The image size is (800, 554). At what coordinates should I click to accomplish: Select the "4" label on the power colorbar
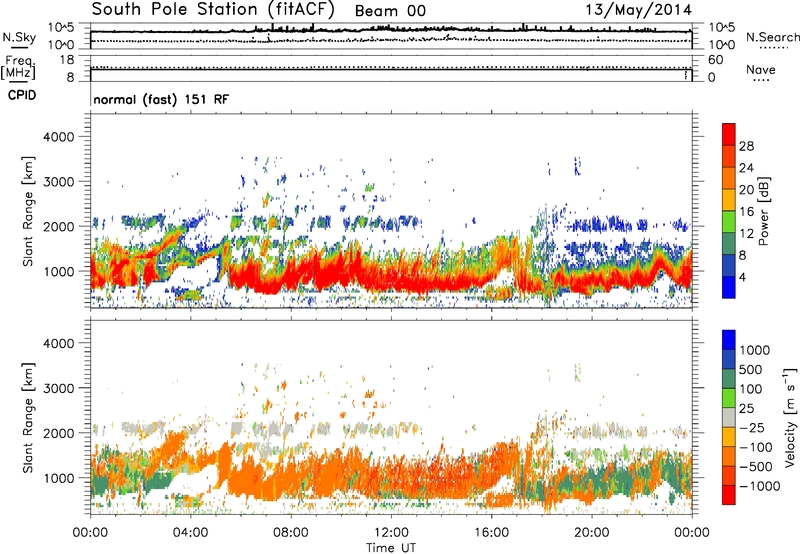[743, 277]
